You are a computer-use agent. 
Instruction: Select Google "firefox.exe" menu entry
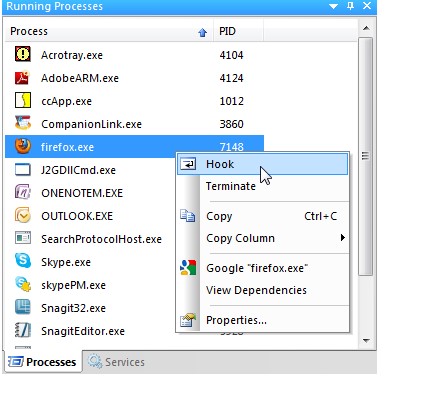pyautogui.click(x=262, y=268)
